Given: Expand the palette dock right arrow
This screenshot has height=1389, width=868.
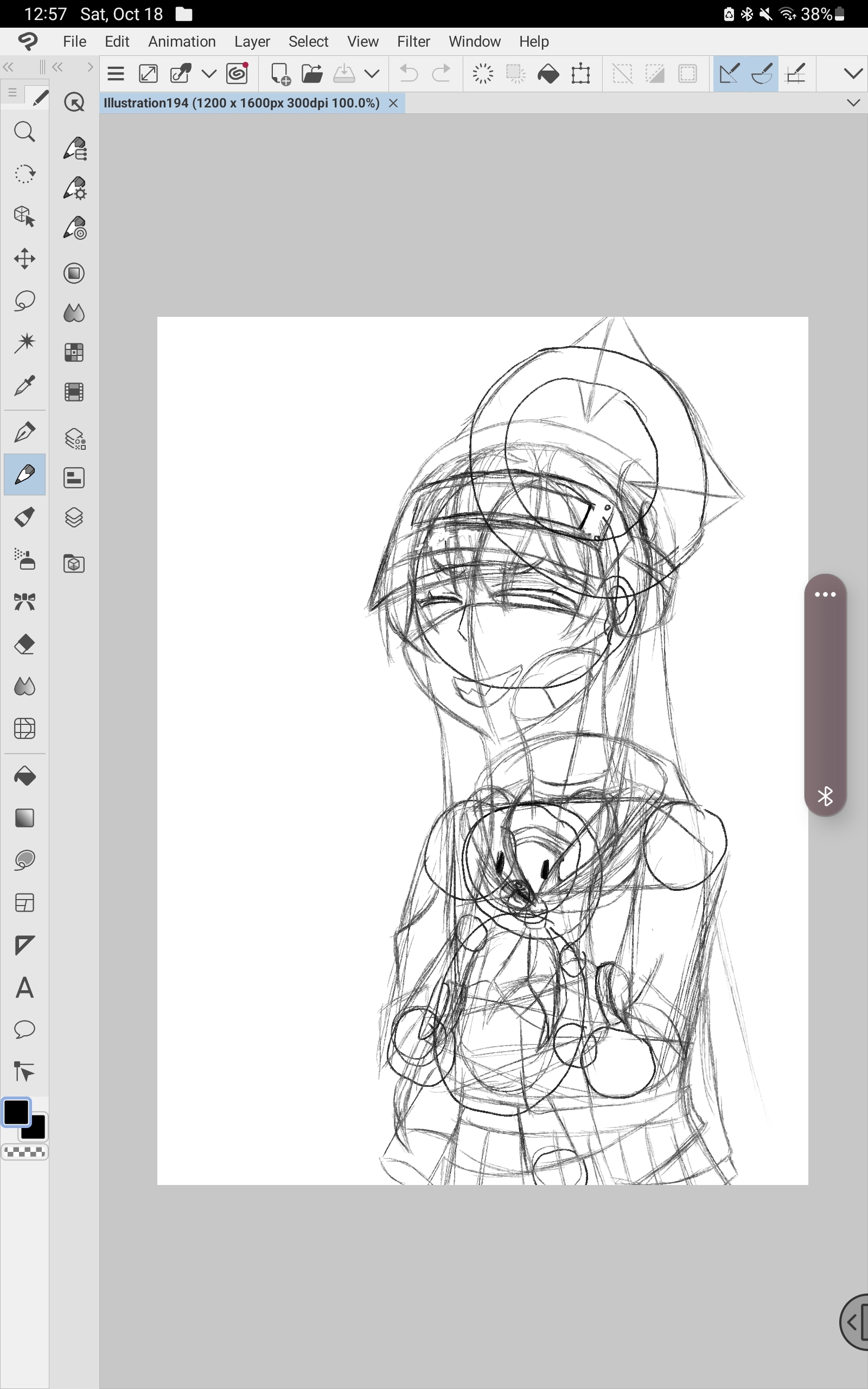Looking at the screenshot, I should click(x=90, y=67).
